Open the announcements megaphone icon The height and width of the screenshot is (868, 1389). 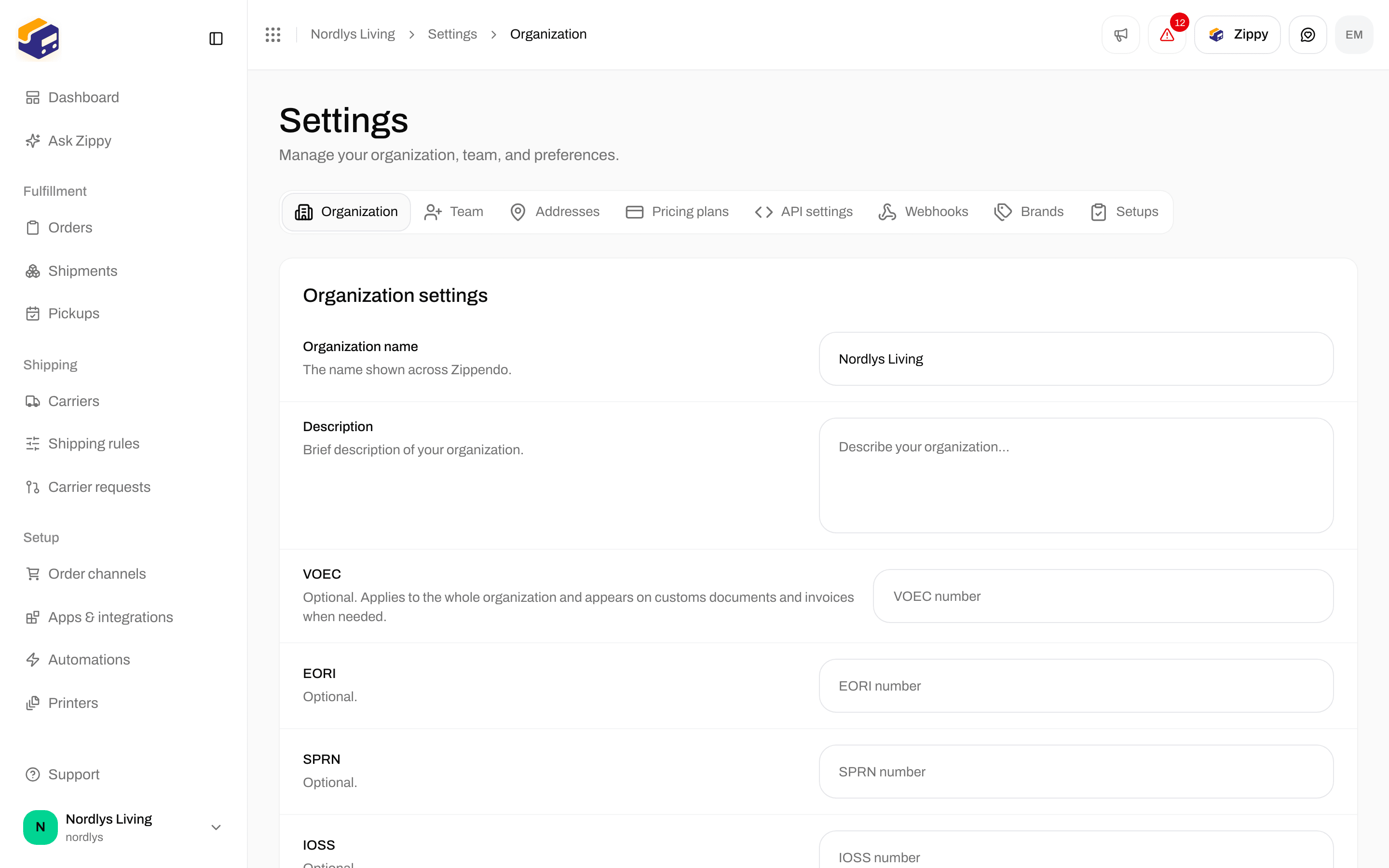pyautogui.click(x=1120, y=34)
